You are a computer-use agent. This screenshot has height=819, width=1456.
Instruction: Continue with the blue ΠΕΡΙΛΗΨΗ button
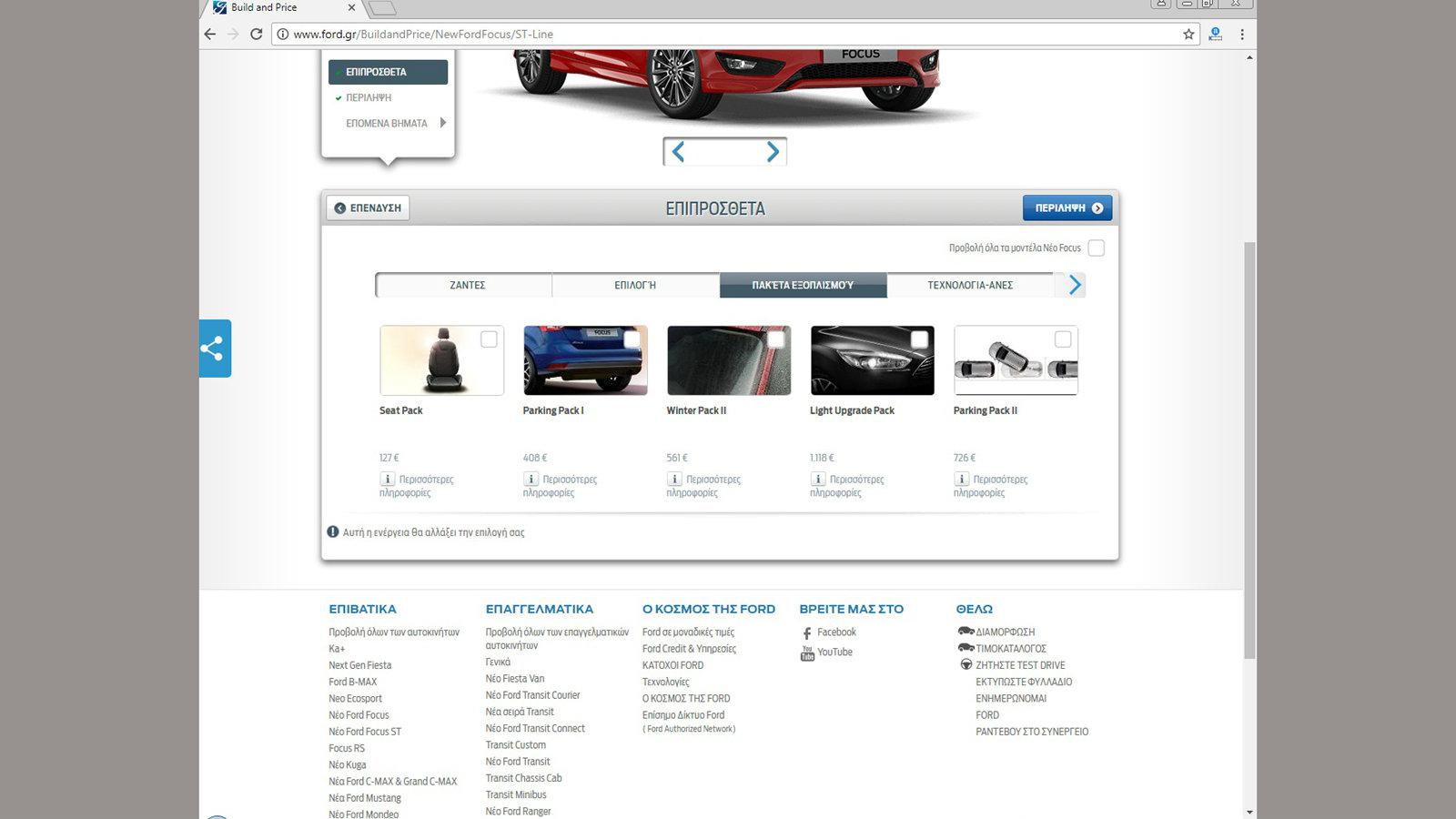click(x=1067, y=208)
